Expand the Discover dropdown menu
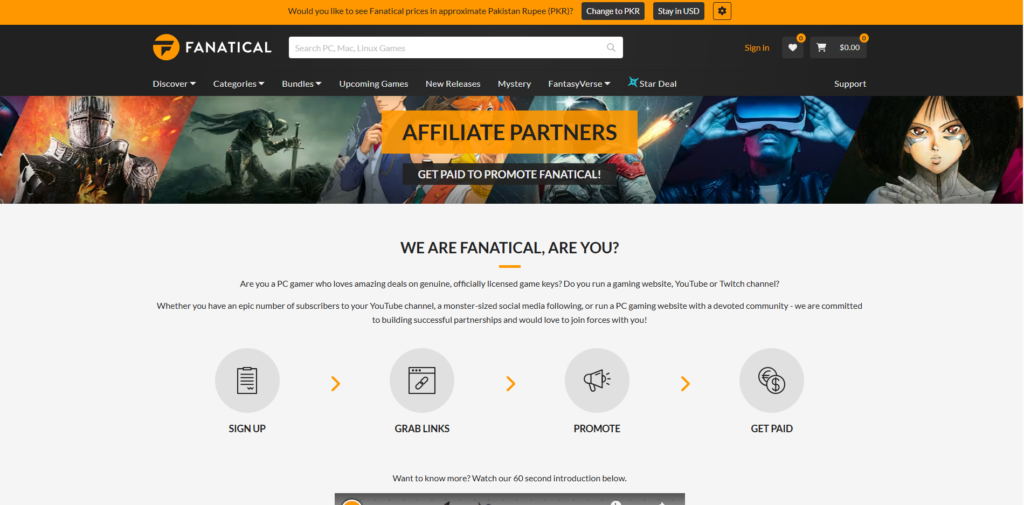1024x505 pixels. tap(174, 84)
